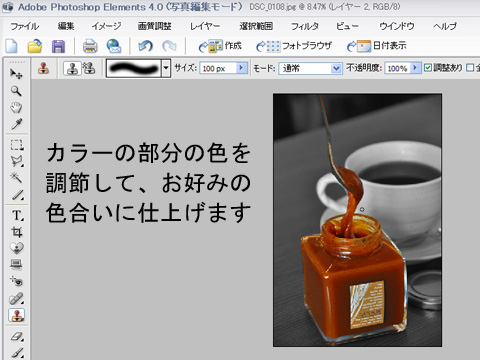Viewport: 480px width, 360px height.
Task: Open the ヘルプ menu
Action: point(445,26)
